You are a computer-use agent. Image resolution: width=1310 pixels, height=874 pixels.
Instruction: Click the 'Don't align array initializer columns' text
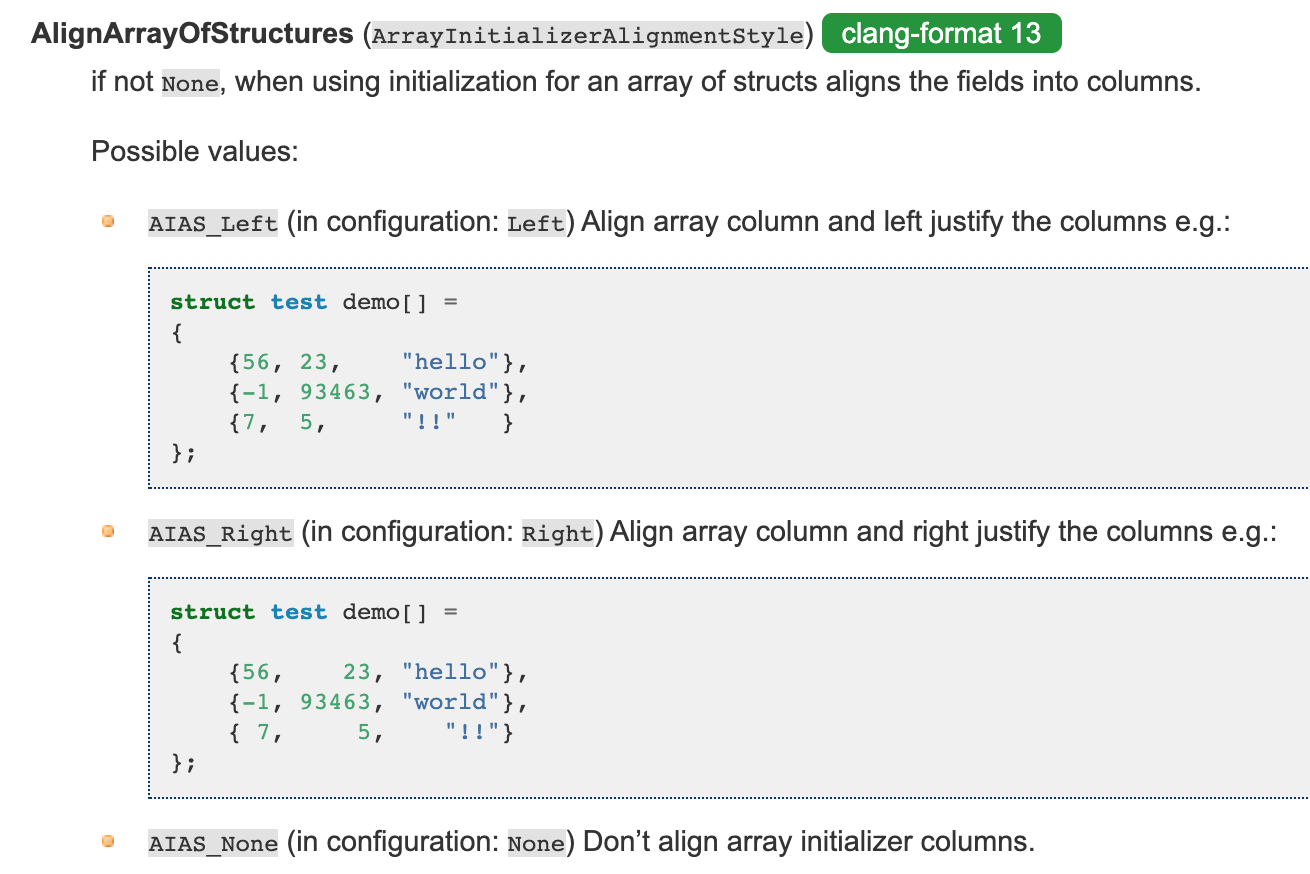click(808, 841)
